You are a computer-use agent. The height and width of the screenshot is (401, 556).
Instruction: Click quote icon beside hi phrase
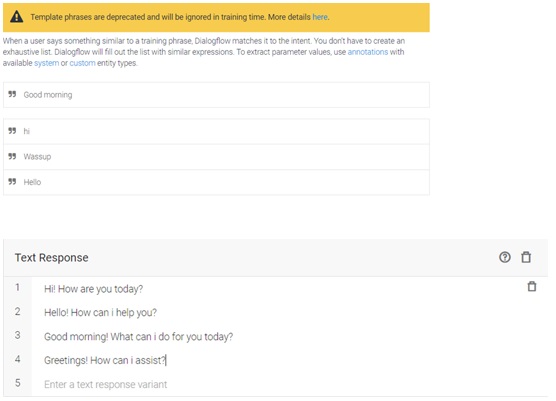[x=12, y=131]
